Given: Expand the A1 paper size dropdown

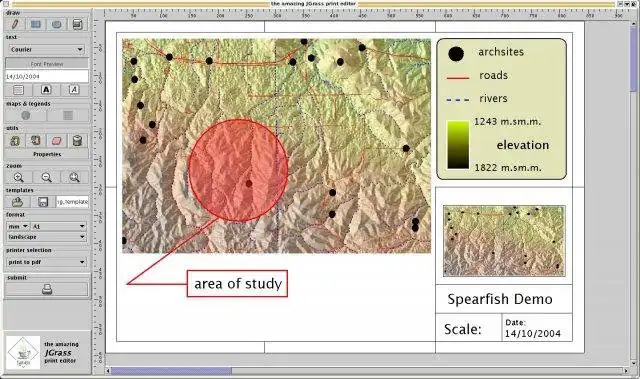Looking at the screenshot, I should pos(59,226).
